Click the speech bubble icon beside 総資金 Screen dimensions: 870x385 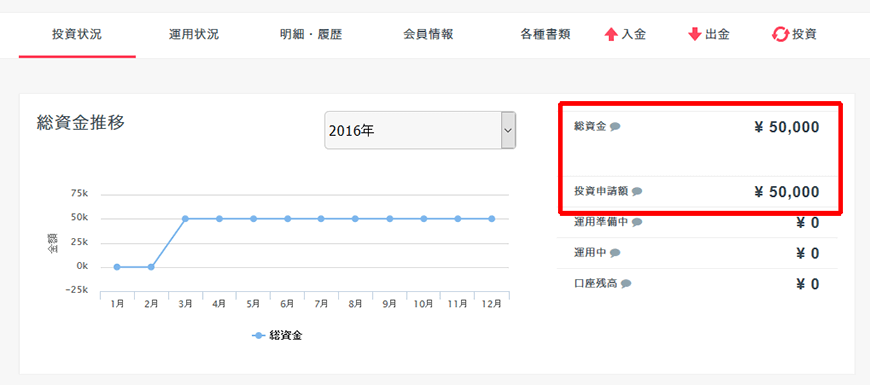coord(615,126)
